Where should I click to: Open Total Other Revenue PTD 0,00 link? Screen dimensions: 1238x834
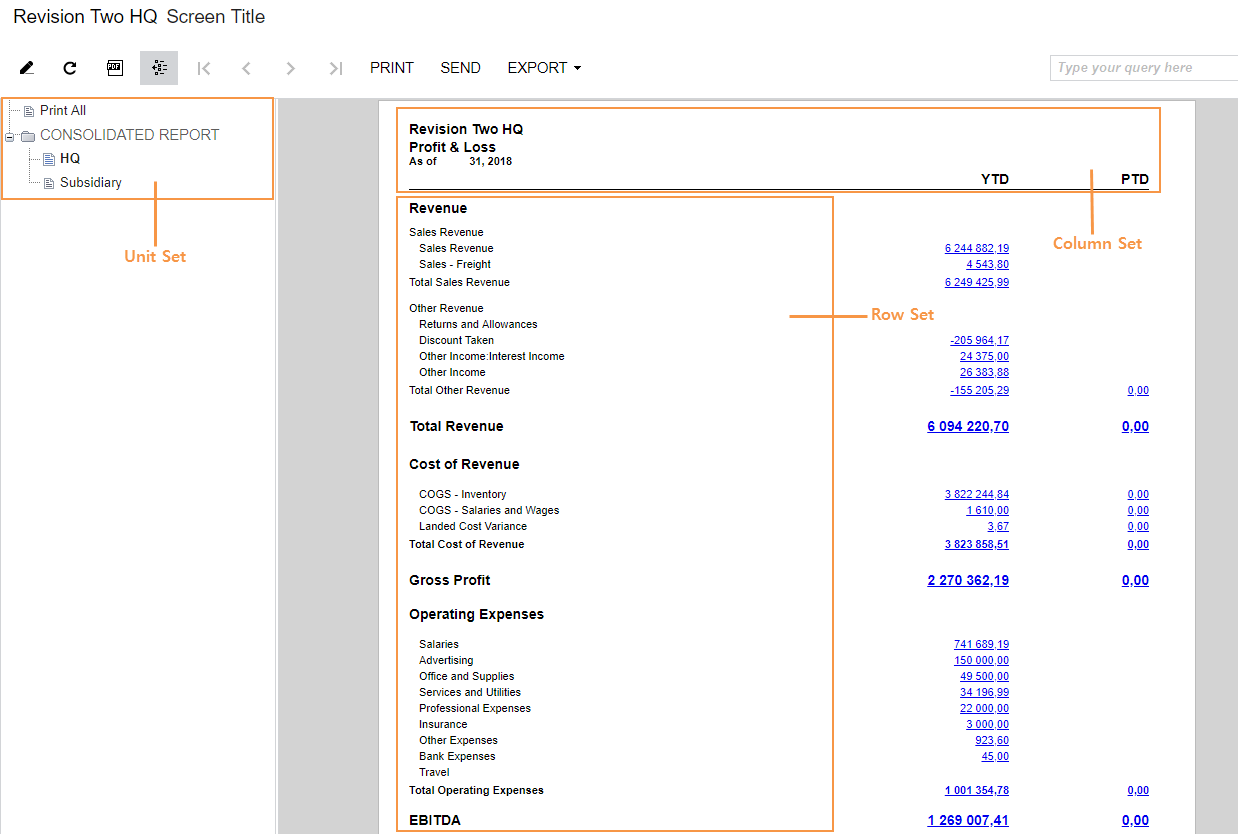click(x=1138, y=390)
